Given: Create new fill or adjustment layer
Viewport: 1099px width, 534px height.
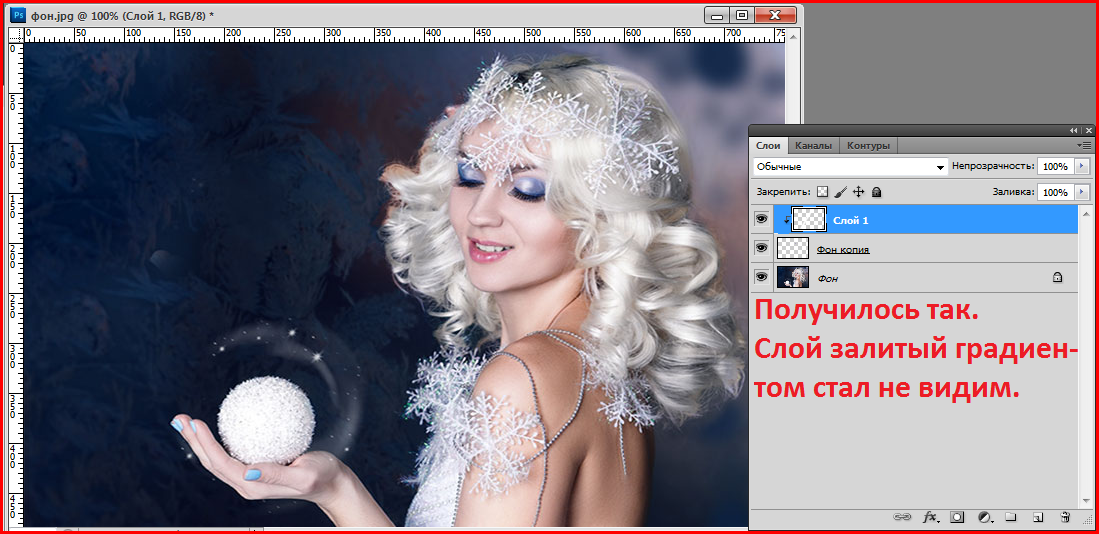Looking at the screenshot, I should tap(984, 517).
